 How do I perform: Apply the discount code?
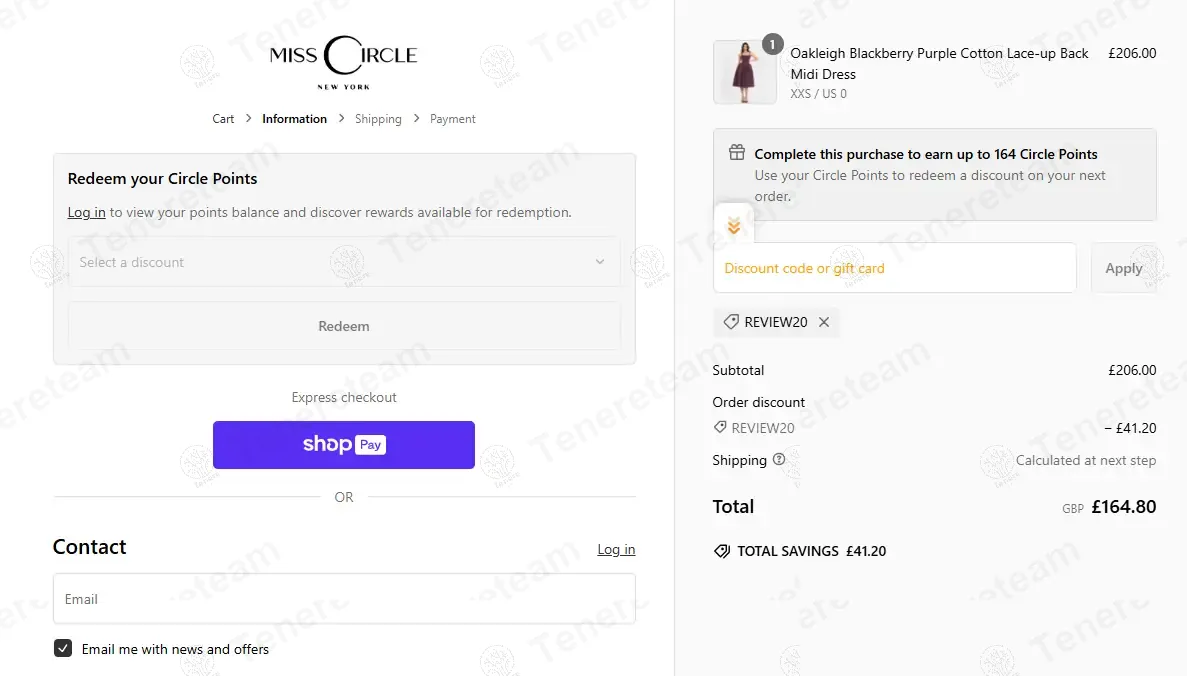click(x=1123, y=268)
